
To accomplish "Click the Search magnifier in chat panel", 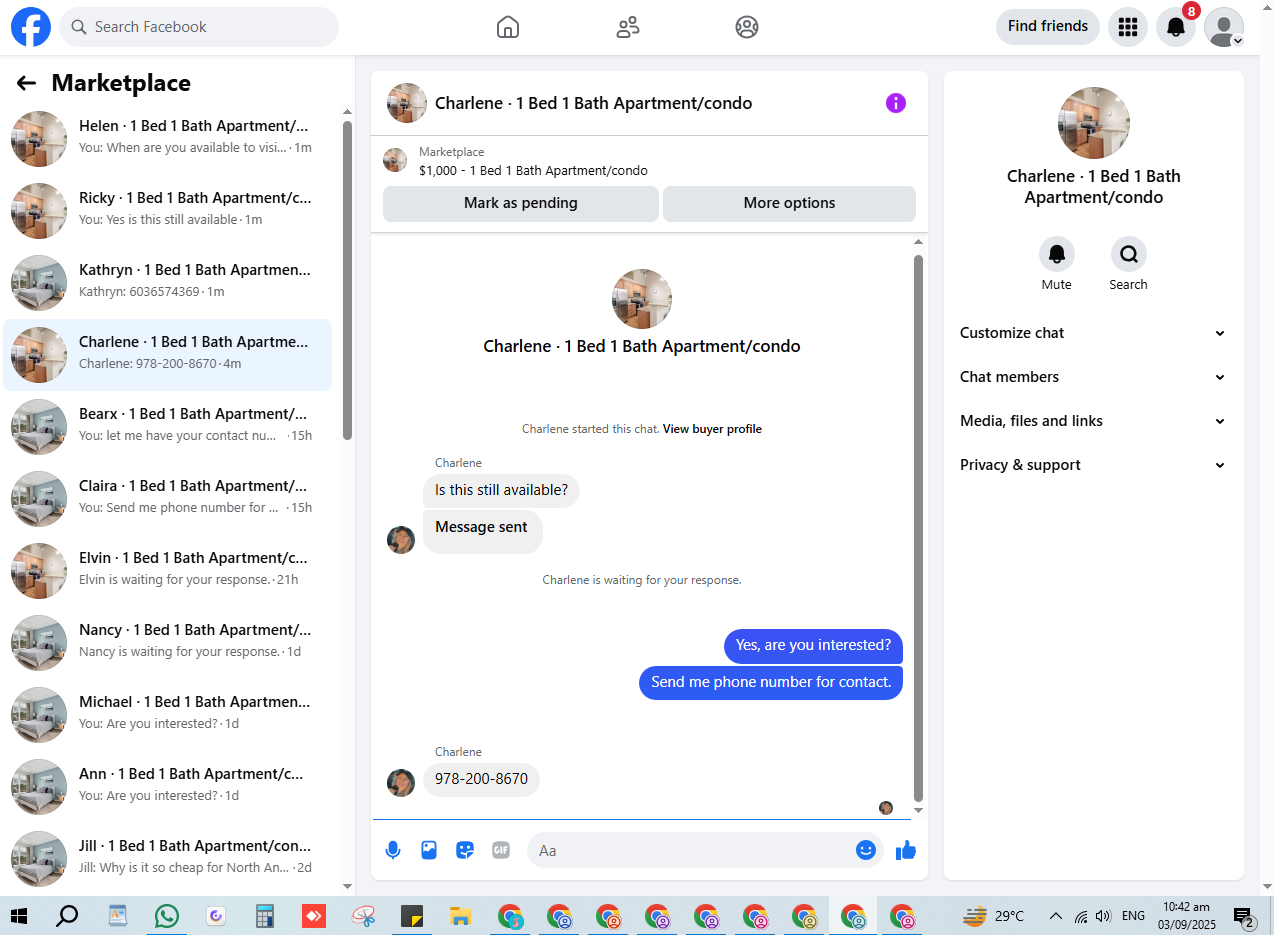I will pos(1128,254).
